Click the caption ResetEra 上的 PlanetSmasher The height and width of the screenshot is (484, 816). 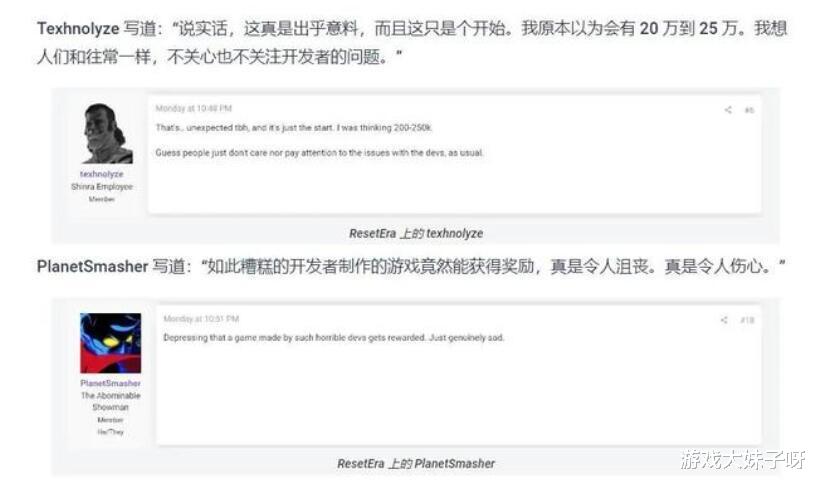416,463
